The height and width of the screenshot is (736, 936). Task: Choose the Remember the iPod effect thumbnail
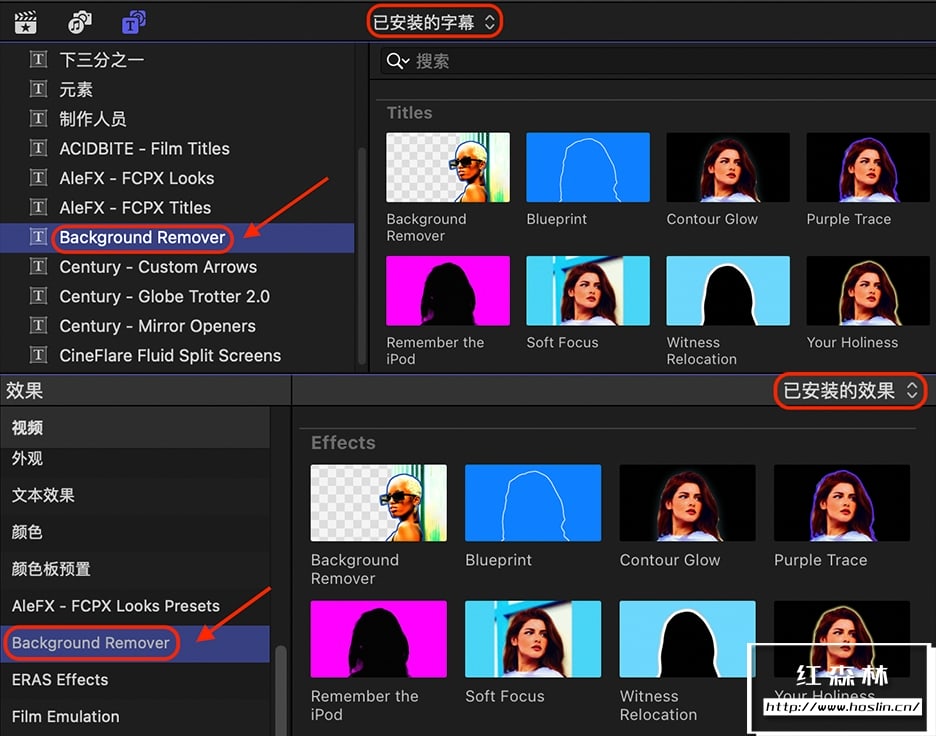[x=378, y=640]
